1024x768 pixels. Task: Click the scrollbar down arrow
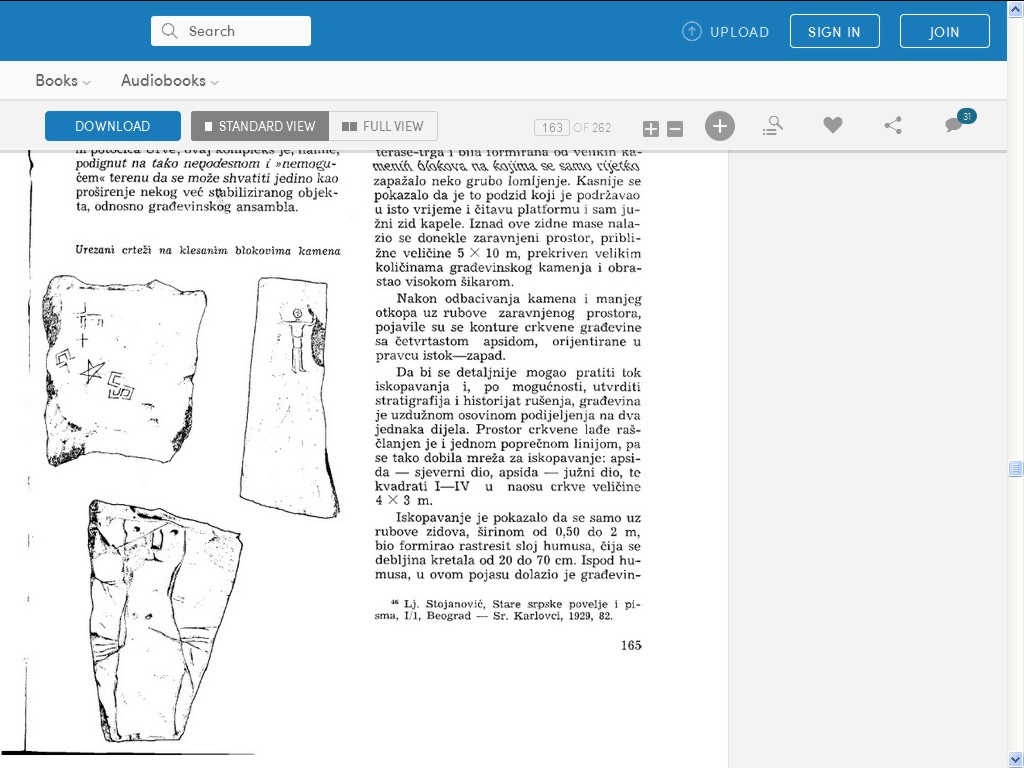(x=1015, y=759)
